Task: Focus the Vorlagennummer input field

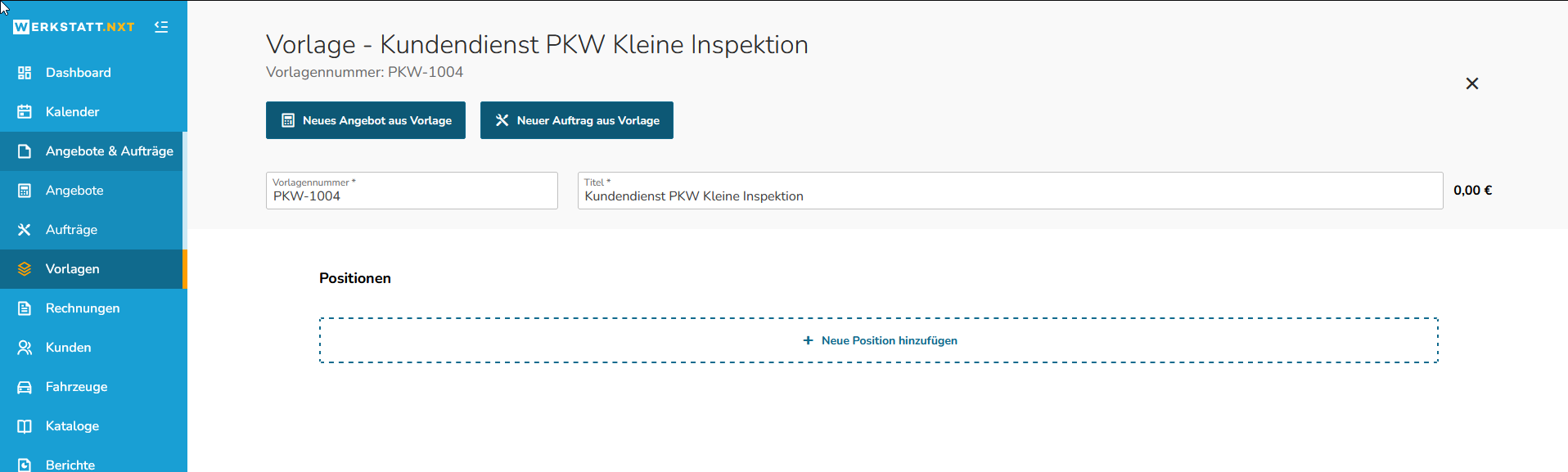Action: tap(412, 191)
